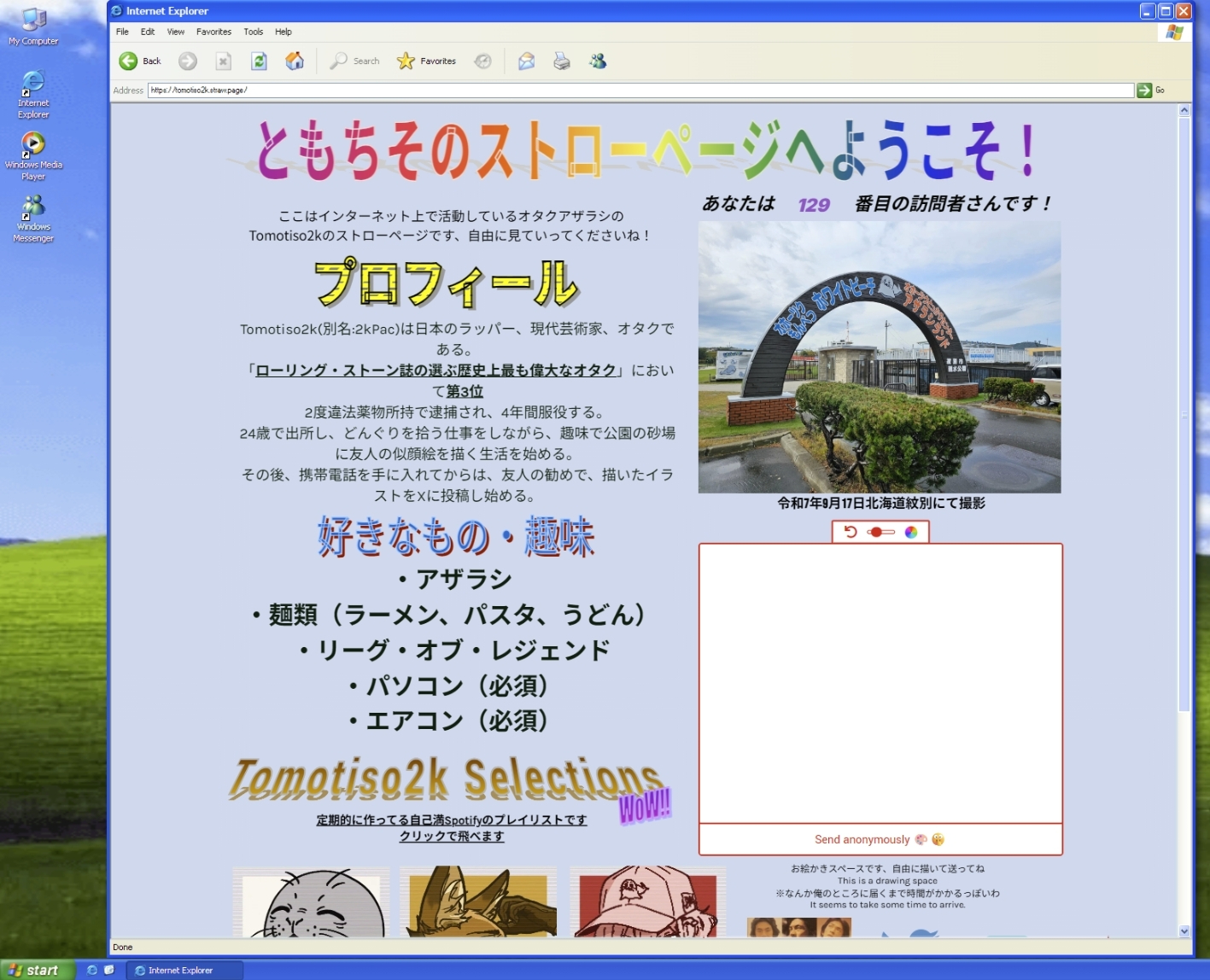This screenshot has width=1210, height=980.
Task: Click the undo arrow above the drawing canvas
Action: (851, 532)
